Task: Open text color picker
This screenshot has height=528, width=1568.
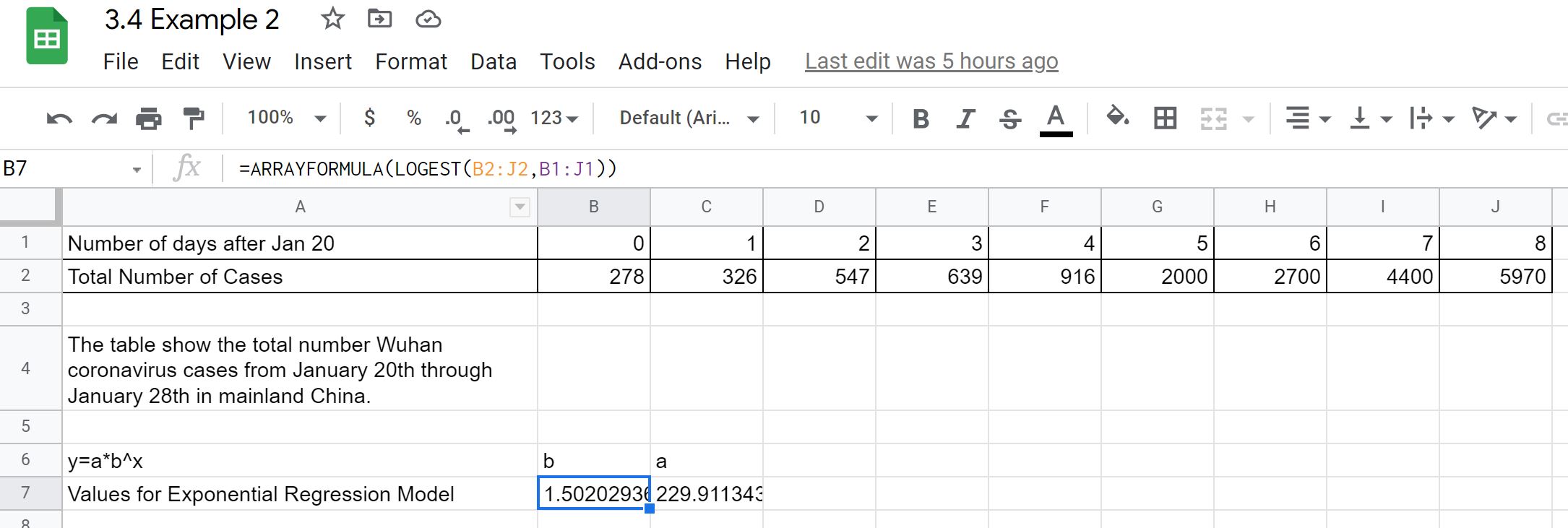Action: [x=1056, y=119]
